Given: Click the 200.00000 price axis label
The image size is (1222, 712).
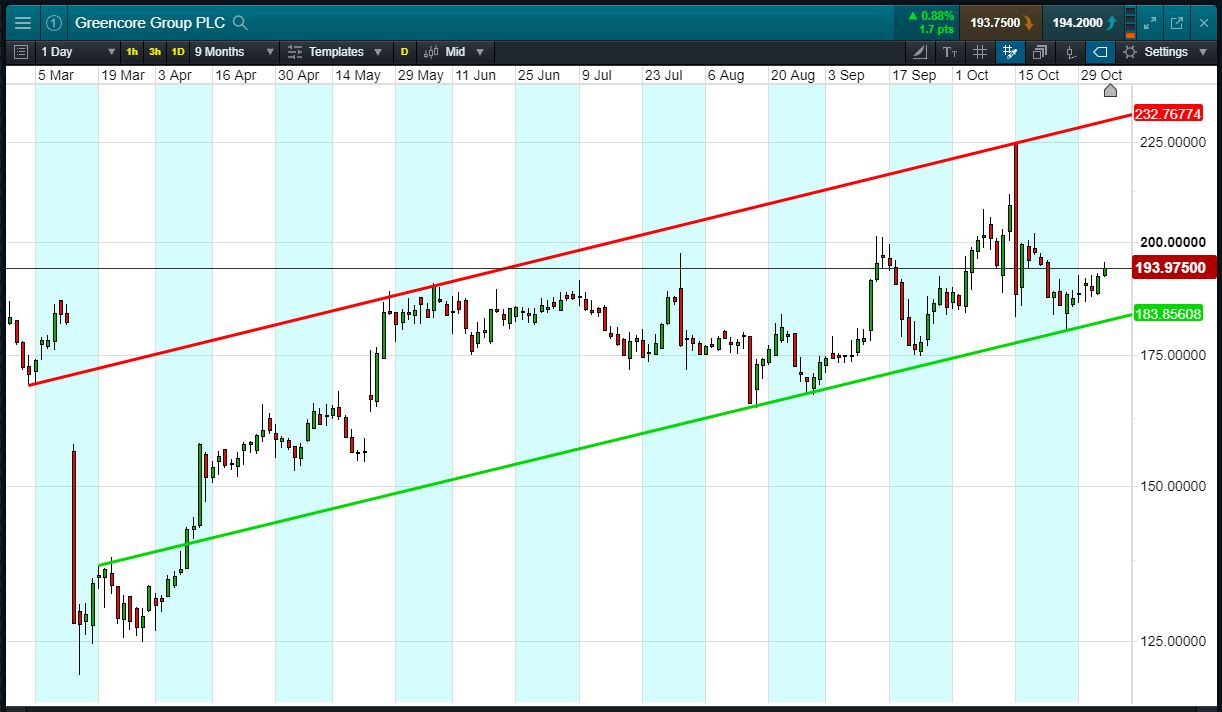Looking at the screenshot, I should 1172,242.
